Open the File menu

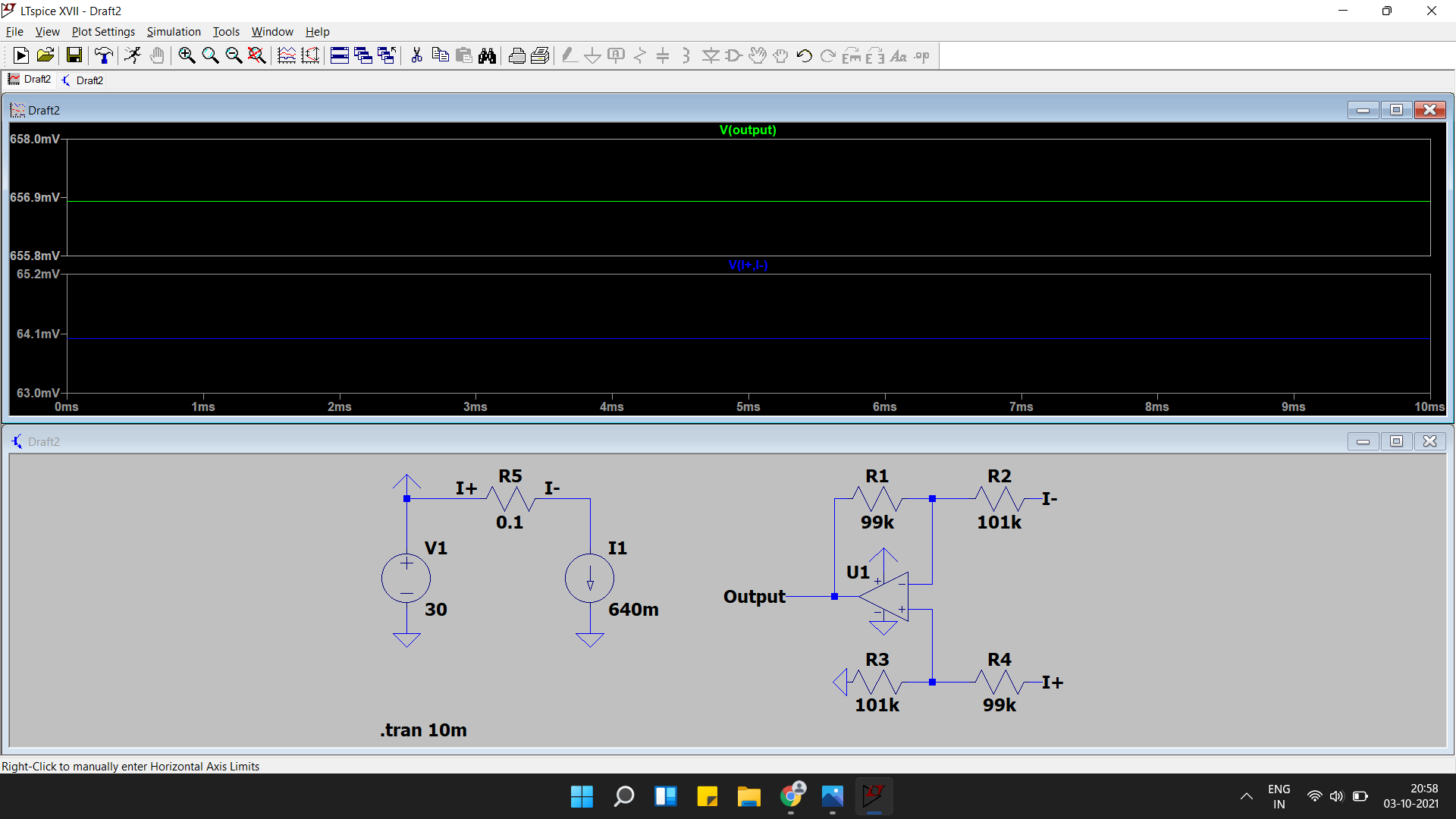coord(14,32)
